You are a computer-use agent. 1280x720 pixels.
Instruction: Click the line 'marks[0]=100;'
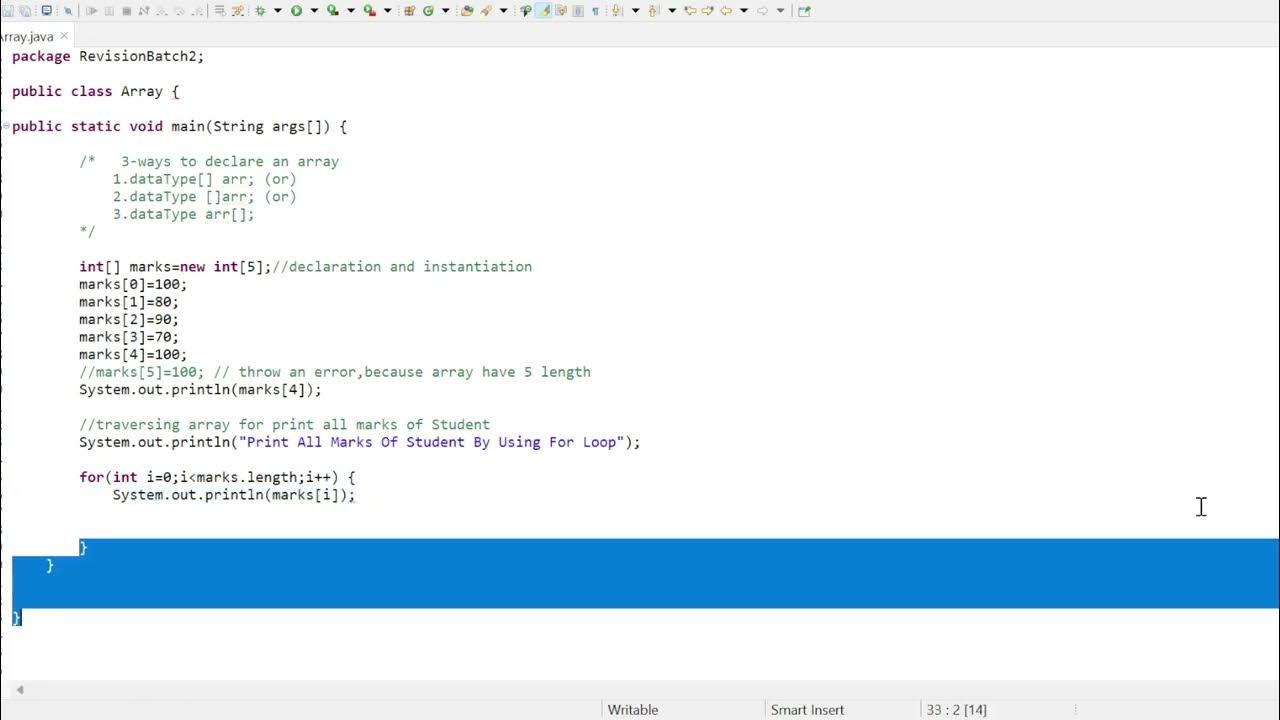pyautogui.click(x=133, y=284)
